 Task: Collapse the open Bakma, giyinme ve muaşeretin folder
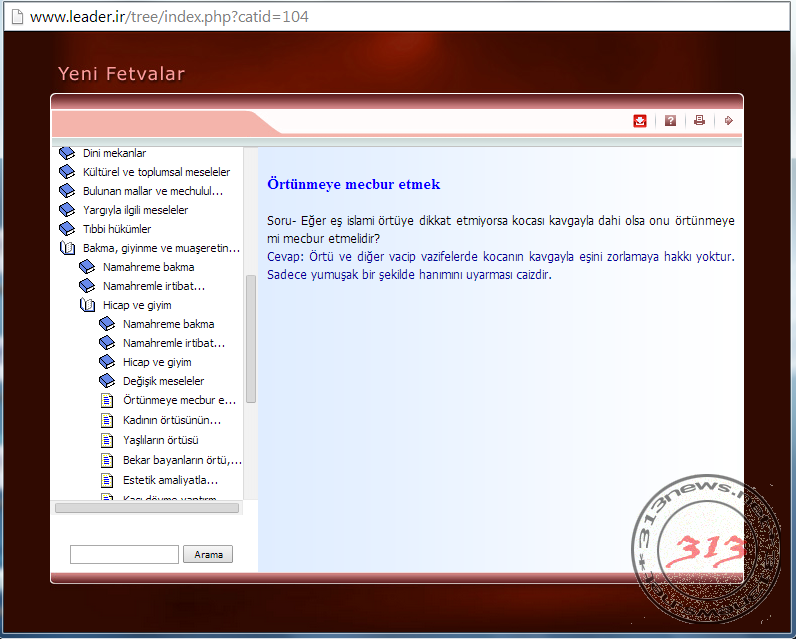point(67,248)
